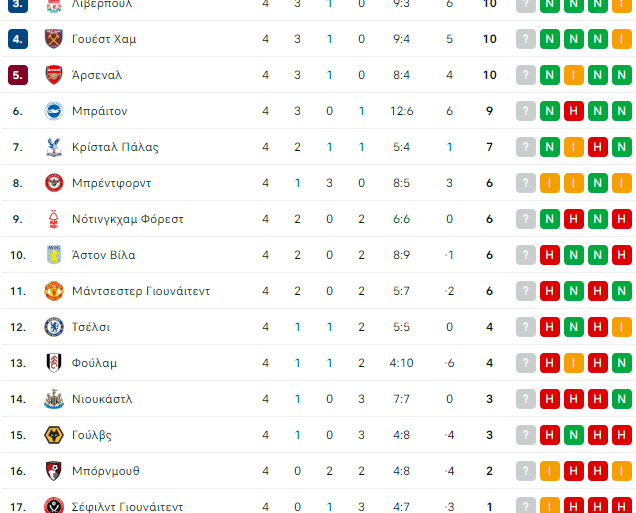Click the upcoming match '?' badge for Άρσεναλ
The width and height of the screenshot is (636, 513).
(526, 75)
